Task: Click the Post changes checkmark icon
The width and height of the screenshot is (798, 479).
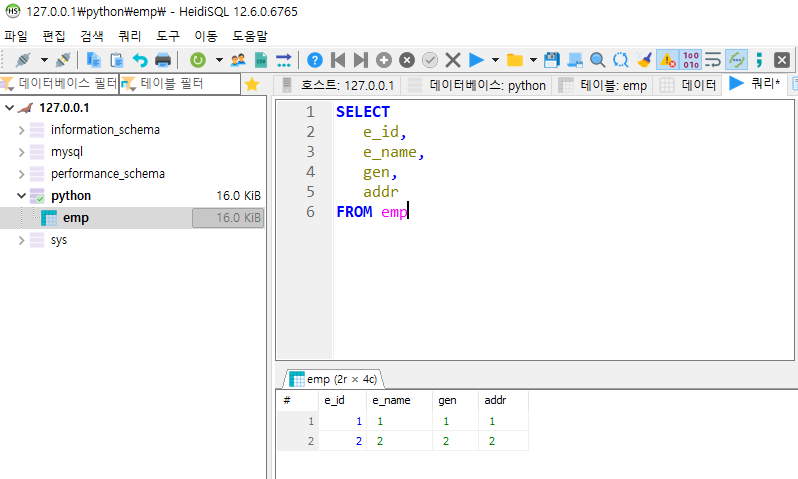Action: (x=430, y=60)
